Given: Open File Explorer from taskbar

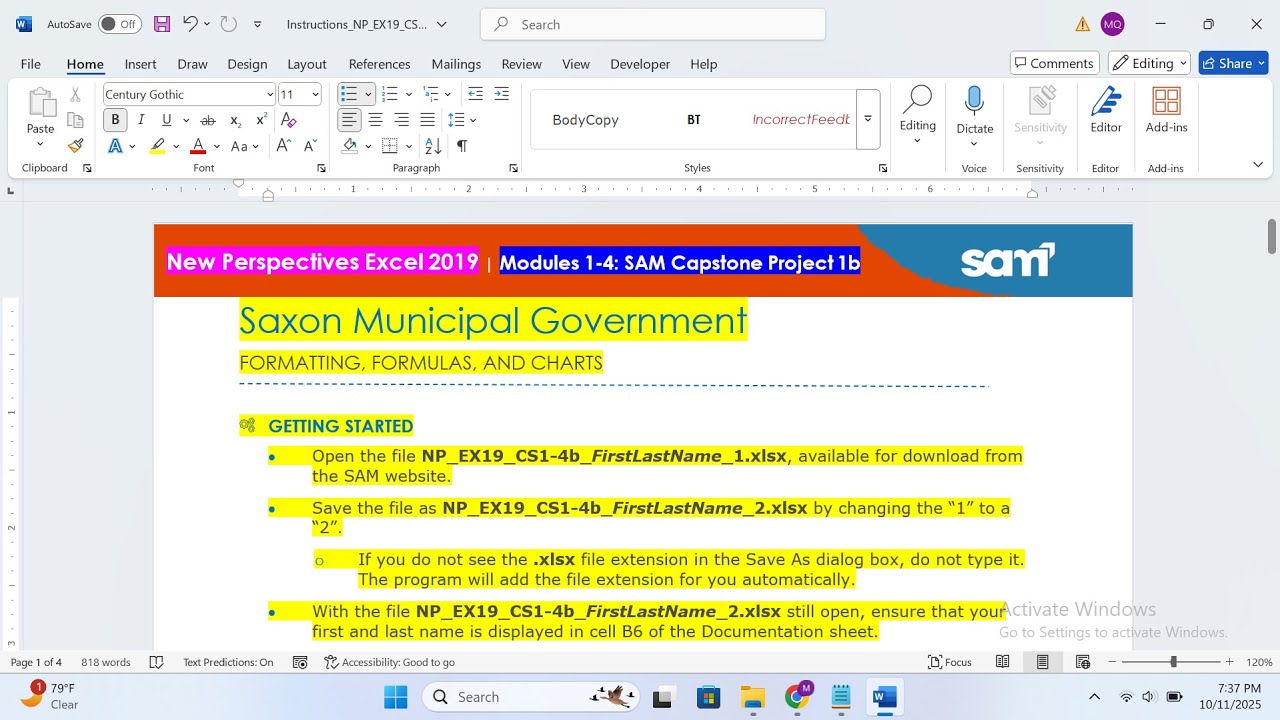Looking at the screenshot, I should (752, 697).
